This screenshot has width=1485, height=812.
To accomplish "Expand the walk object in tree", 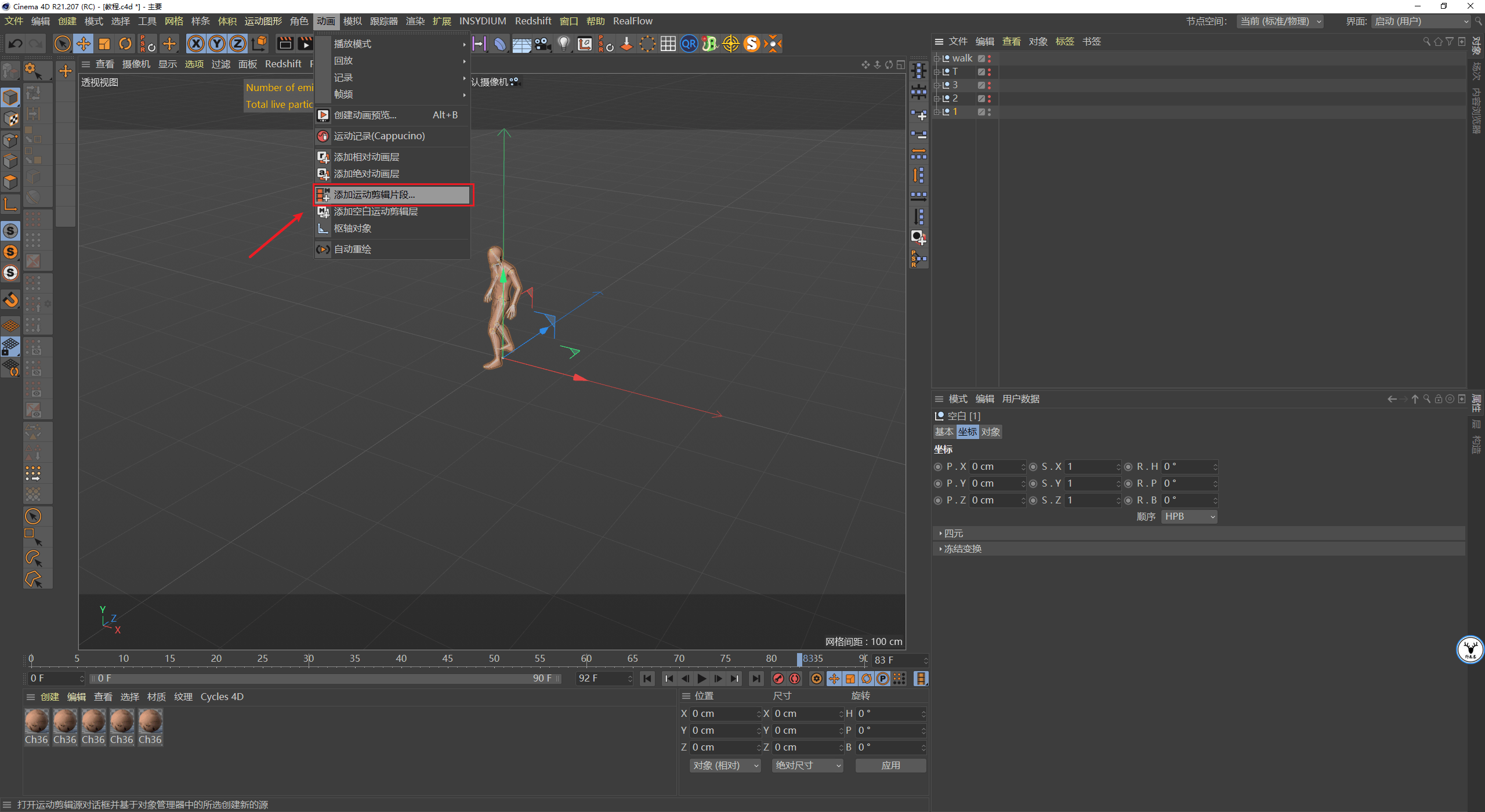I will click(936, 59).
